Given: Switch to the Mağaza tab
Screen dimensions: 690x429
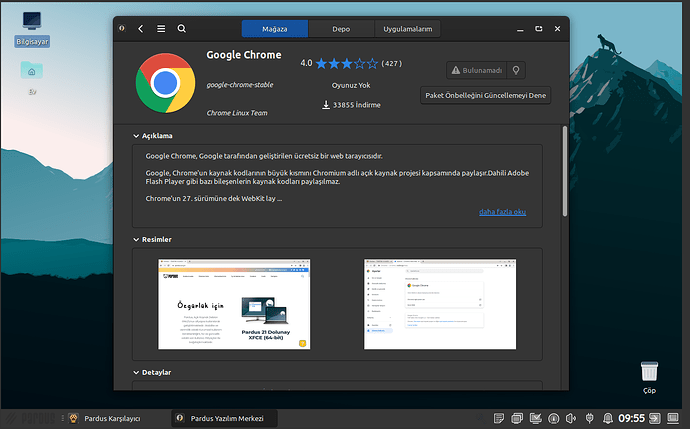Looking at the screenshot, I should click(274, 29).
